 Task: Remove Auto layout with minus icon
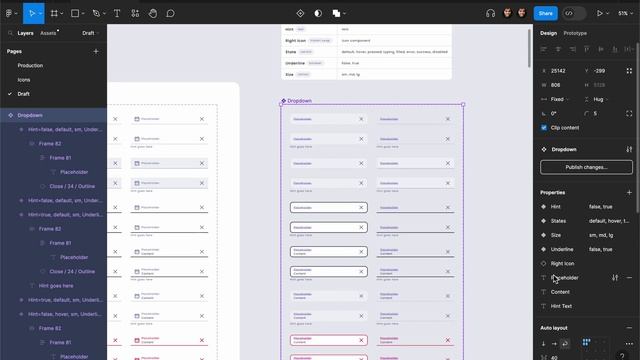click(629, 328)
